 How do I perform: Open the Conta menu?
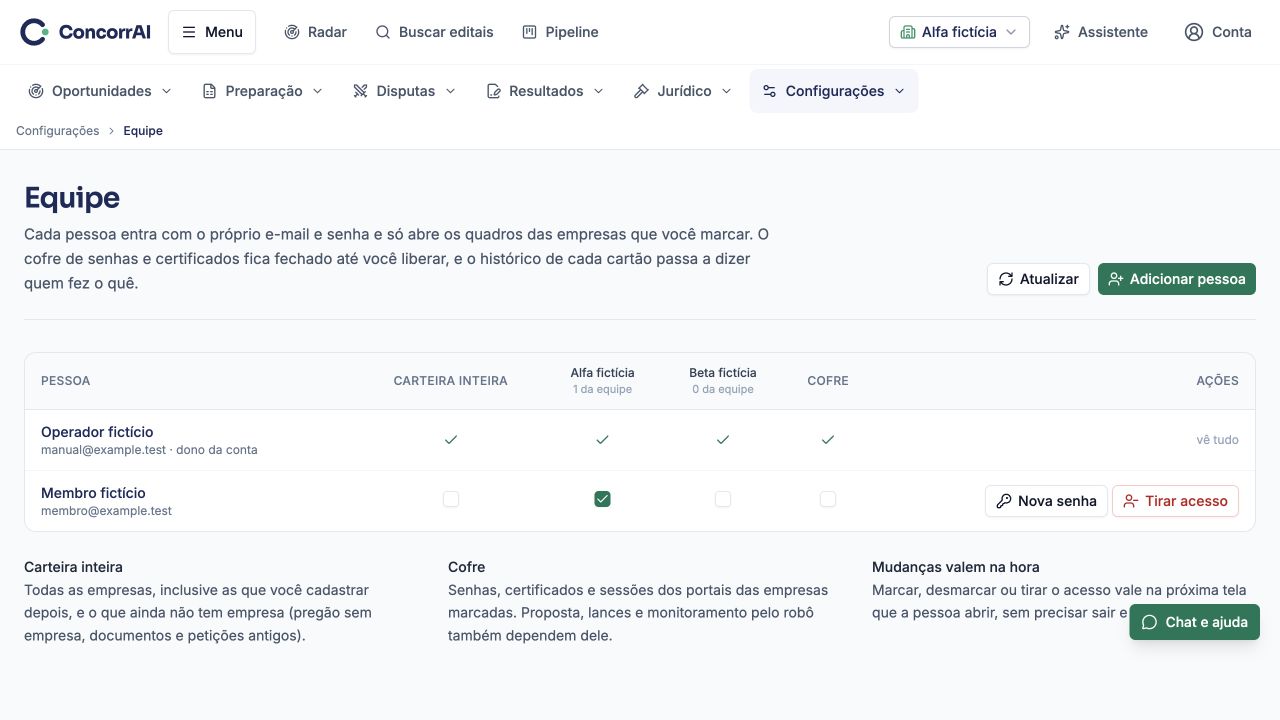pyautogui.click(x=1218, y=32)
